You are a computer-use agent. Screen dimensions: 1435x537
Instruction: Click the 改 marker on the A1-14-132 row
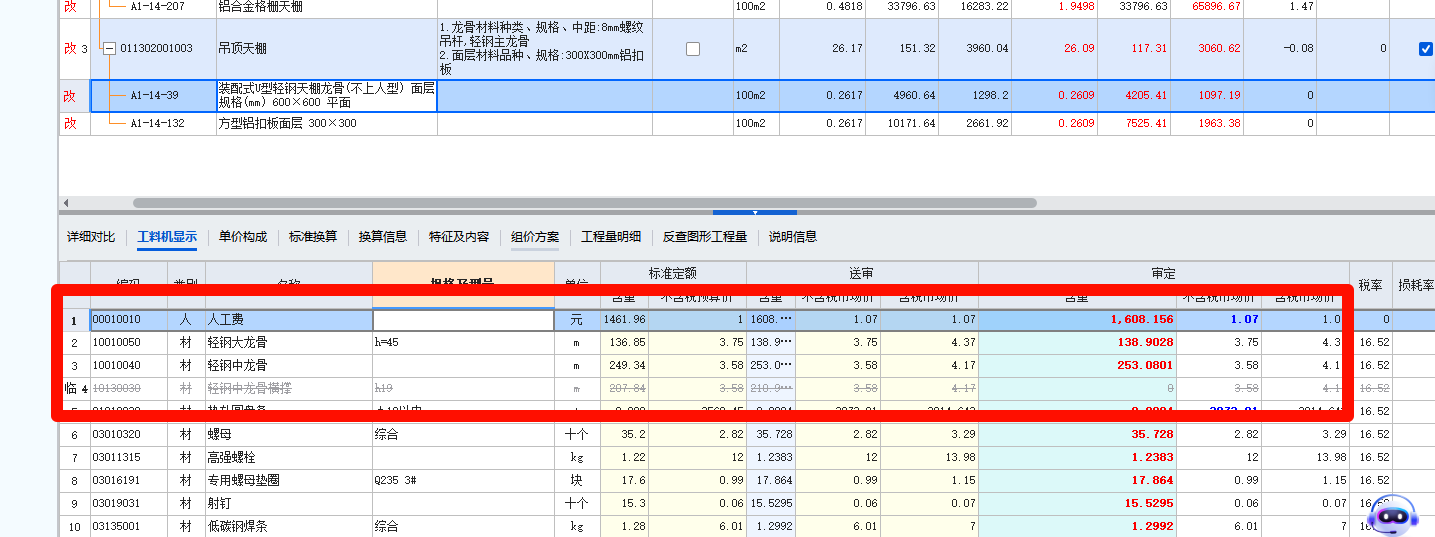pyautogui.click(x=70, y=123)
